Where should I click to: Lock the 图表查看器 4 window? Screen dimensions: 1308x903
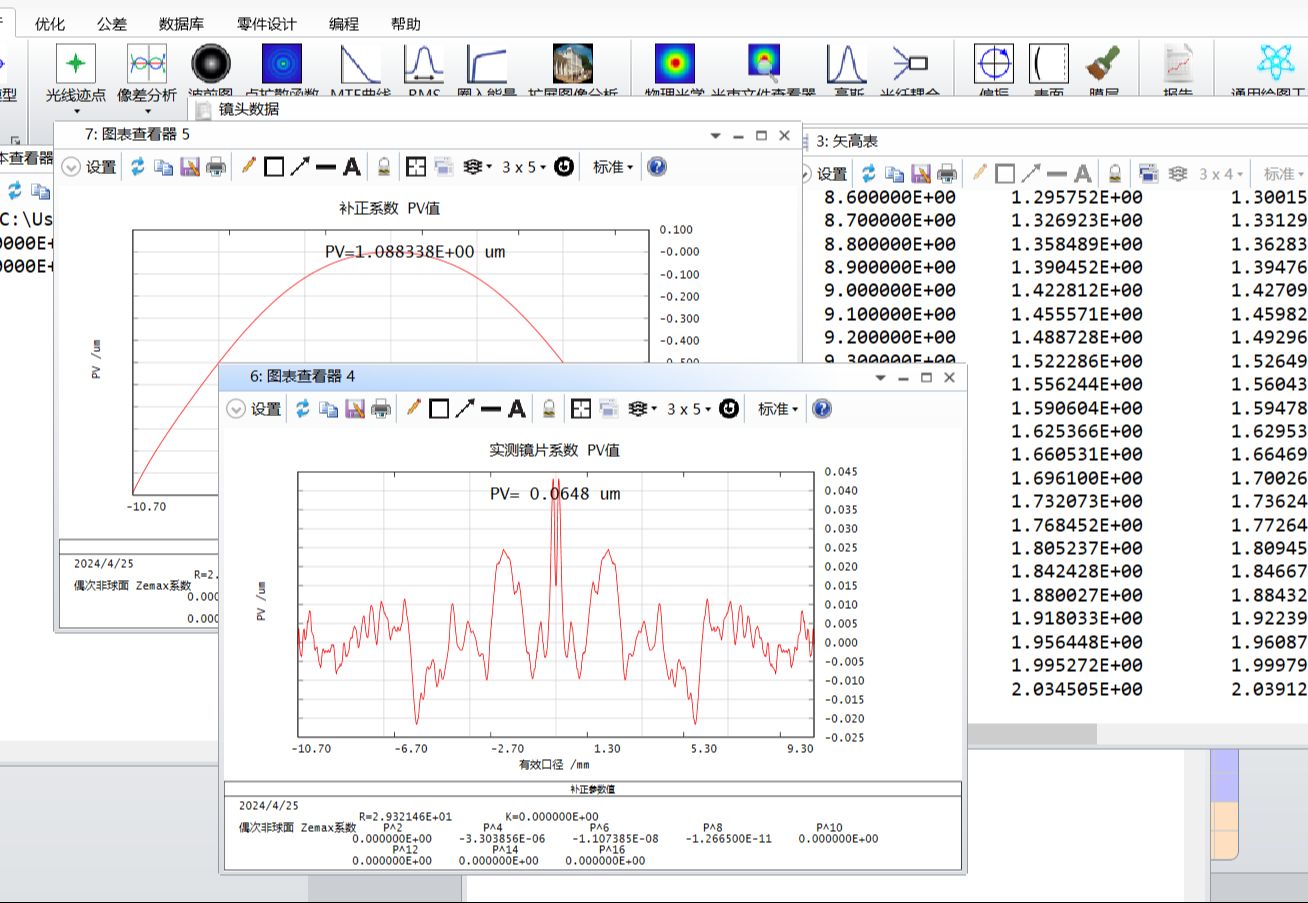point(548,409)
